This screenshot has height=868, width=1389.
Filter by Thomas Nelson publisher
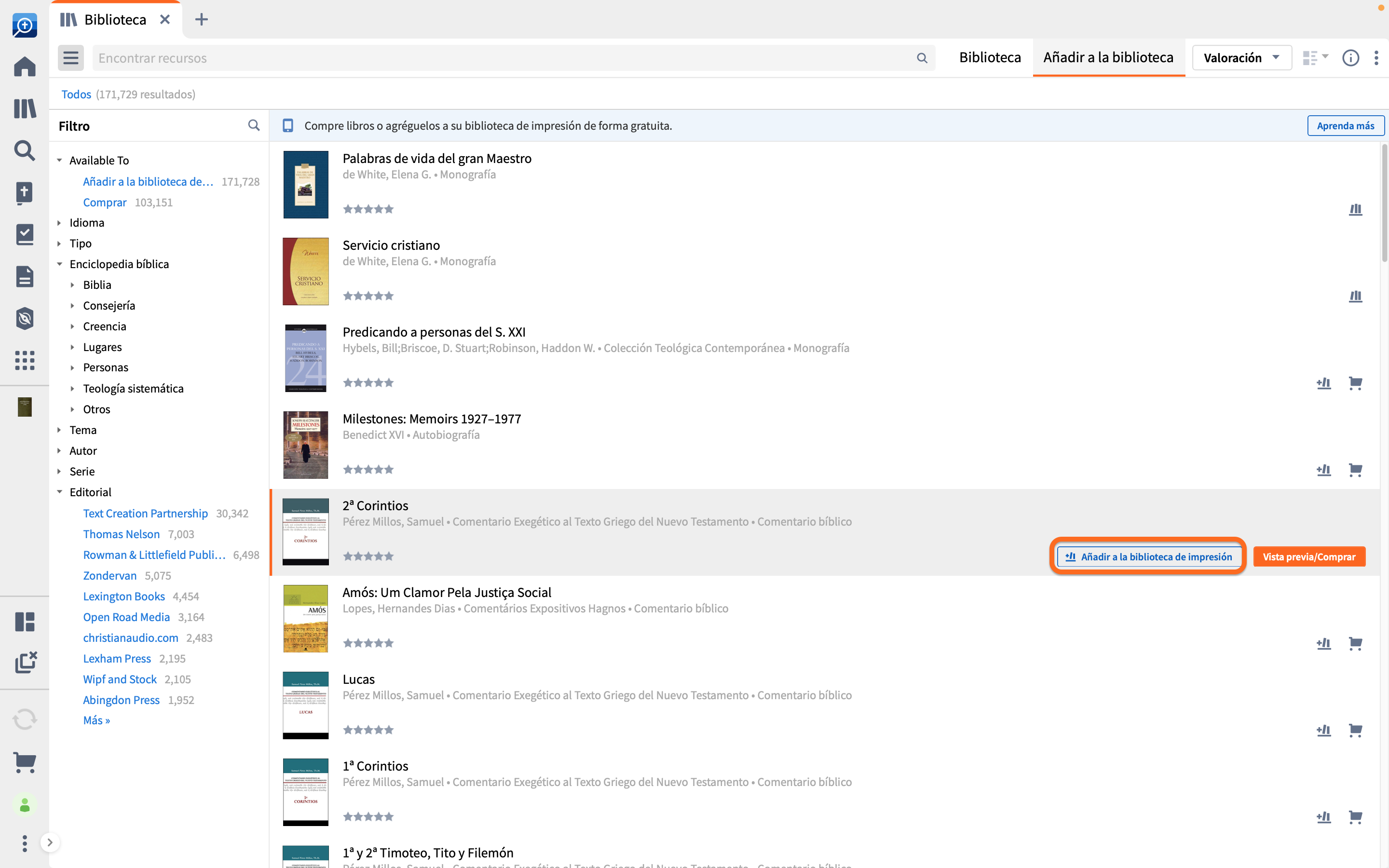[121, 534]
